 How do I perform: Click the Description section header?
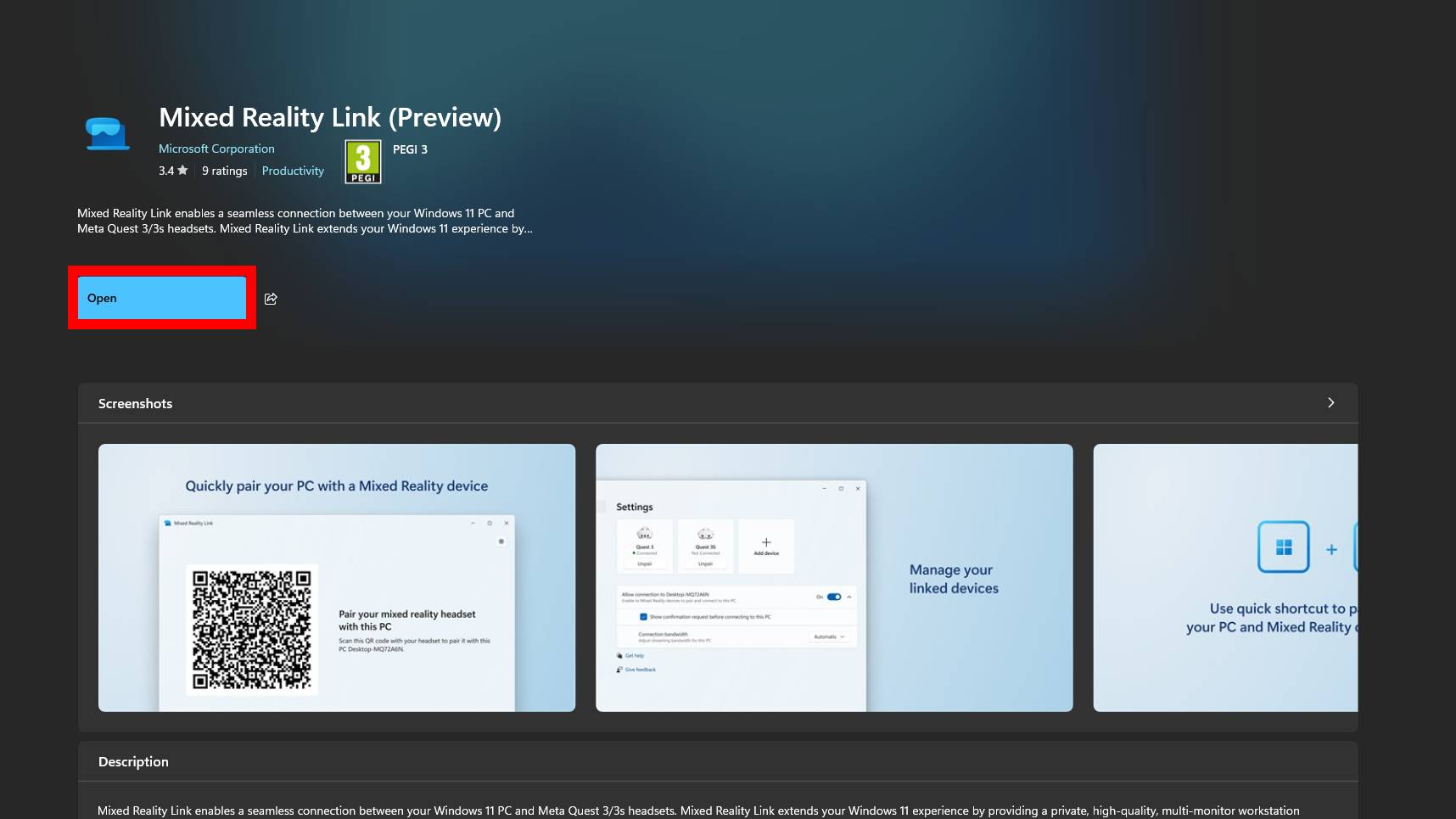point(133,762)
